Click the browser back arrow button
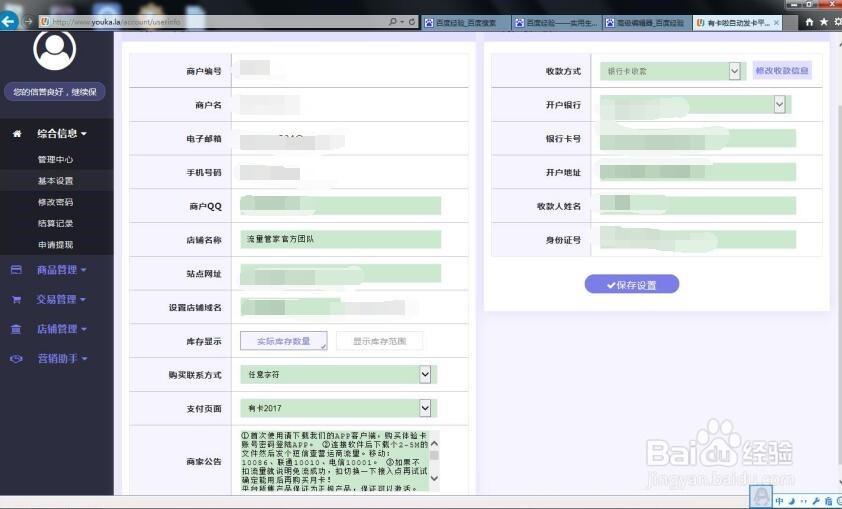The image size is (842, 509). click(8, 21)
